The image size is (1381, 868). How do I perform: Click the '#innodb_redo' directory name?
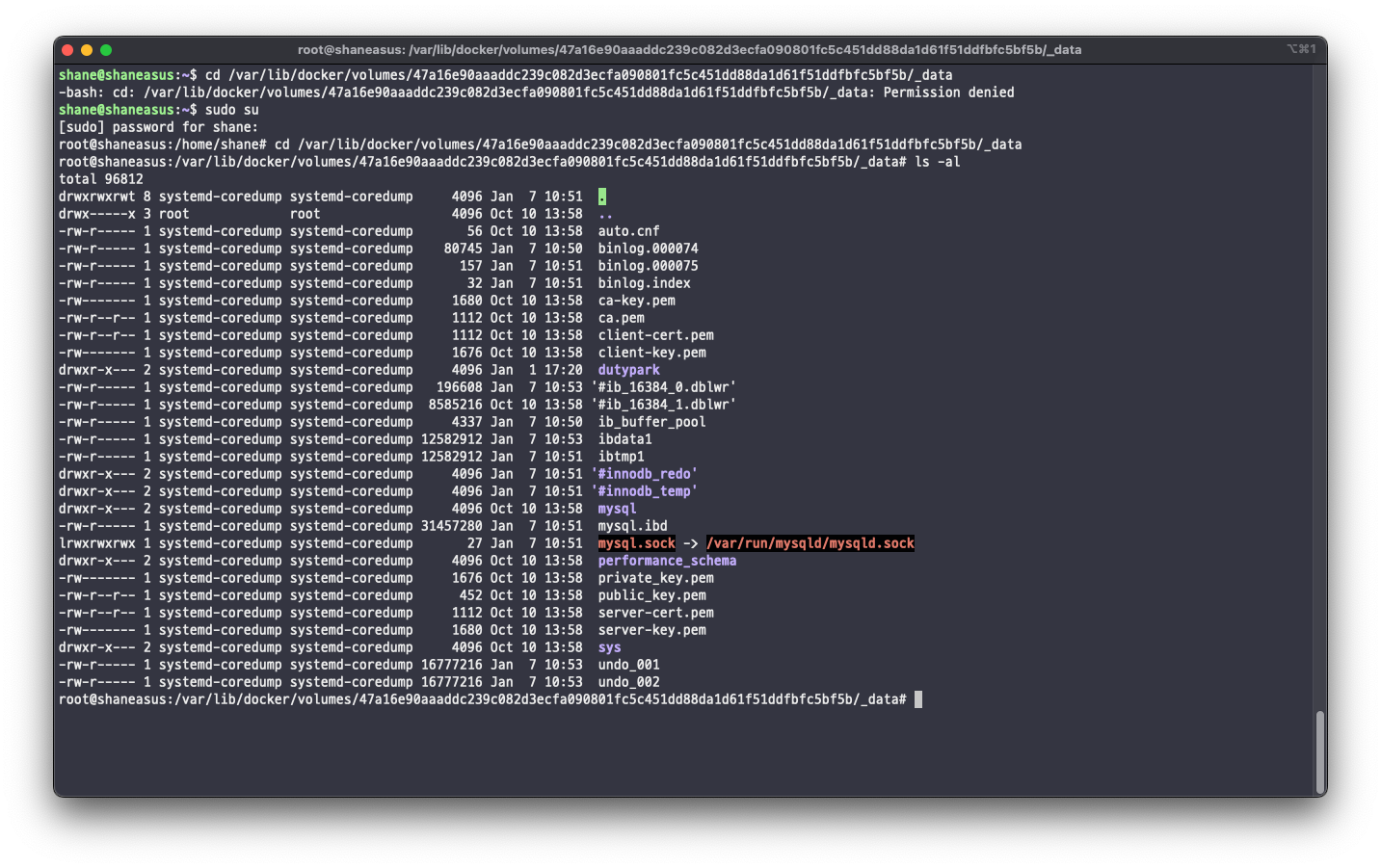645,474
